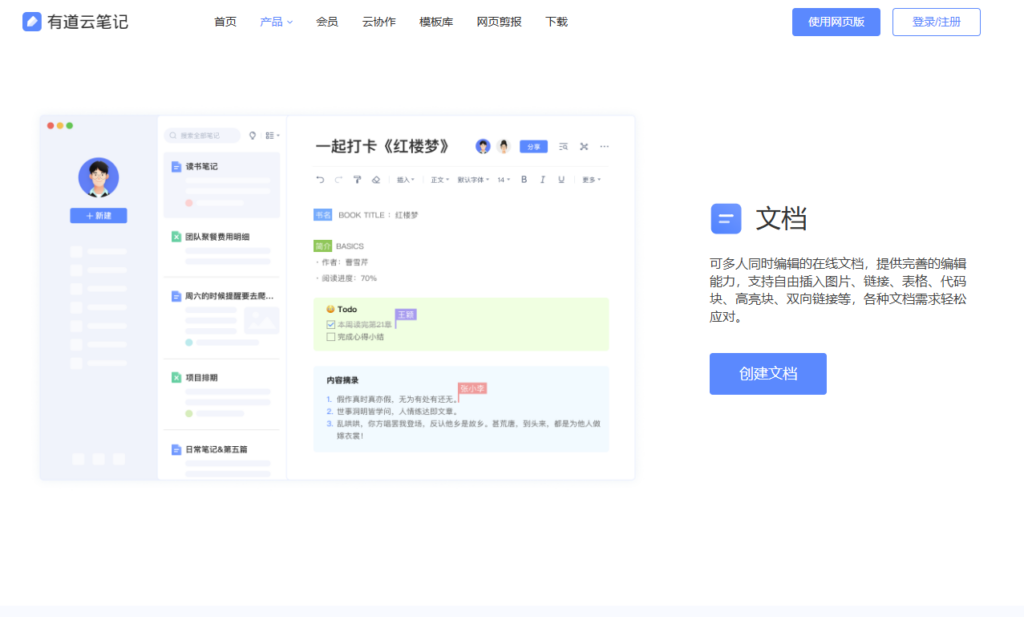Select the format painter icon
This screenshot has width=1024, height=617.
pos(357,179)
